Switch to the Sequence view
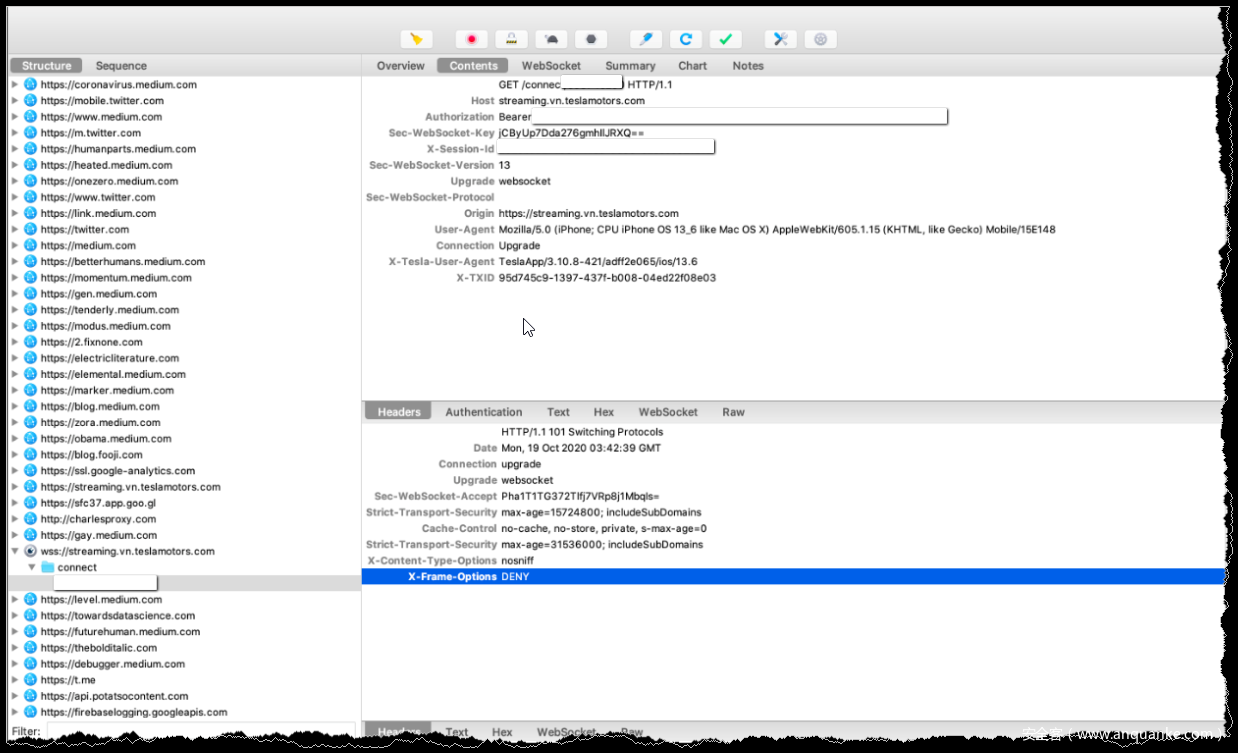This screenshot has width=1238, height=753. (121, 66)
